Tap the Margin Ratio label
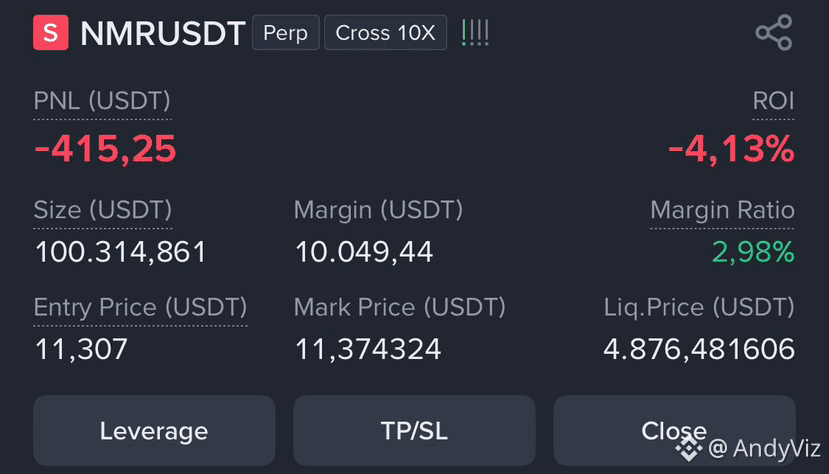Viewport: 829px width, 474px height. point(722,210)
